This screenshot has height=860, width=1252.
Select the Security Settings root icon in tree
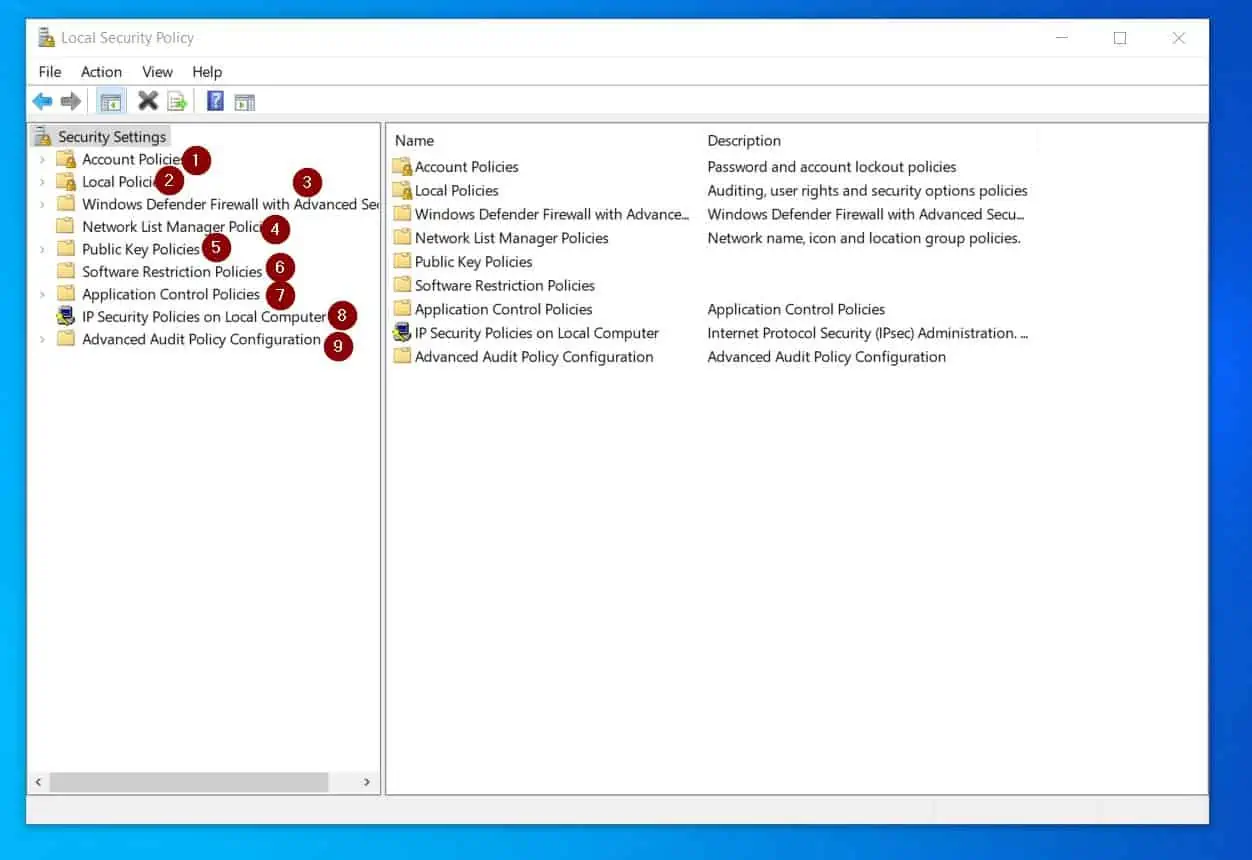coord(43,137)
